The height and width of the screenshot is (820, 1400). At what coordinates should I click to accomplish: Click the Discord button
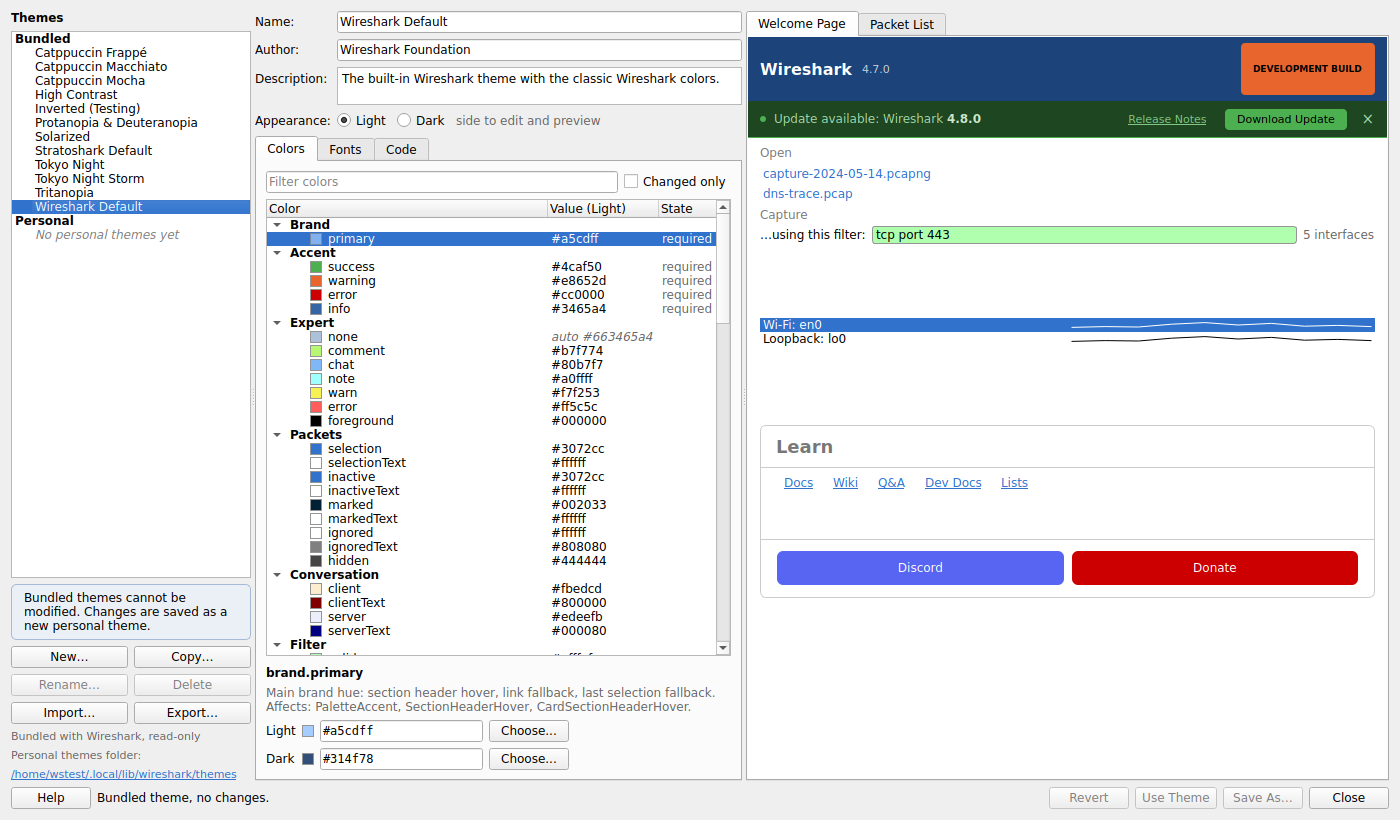pos(920,568)
